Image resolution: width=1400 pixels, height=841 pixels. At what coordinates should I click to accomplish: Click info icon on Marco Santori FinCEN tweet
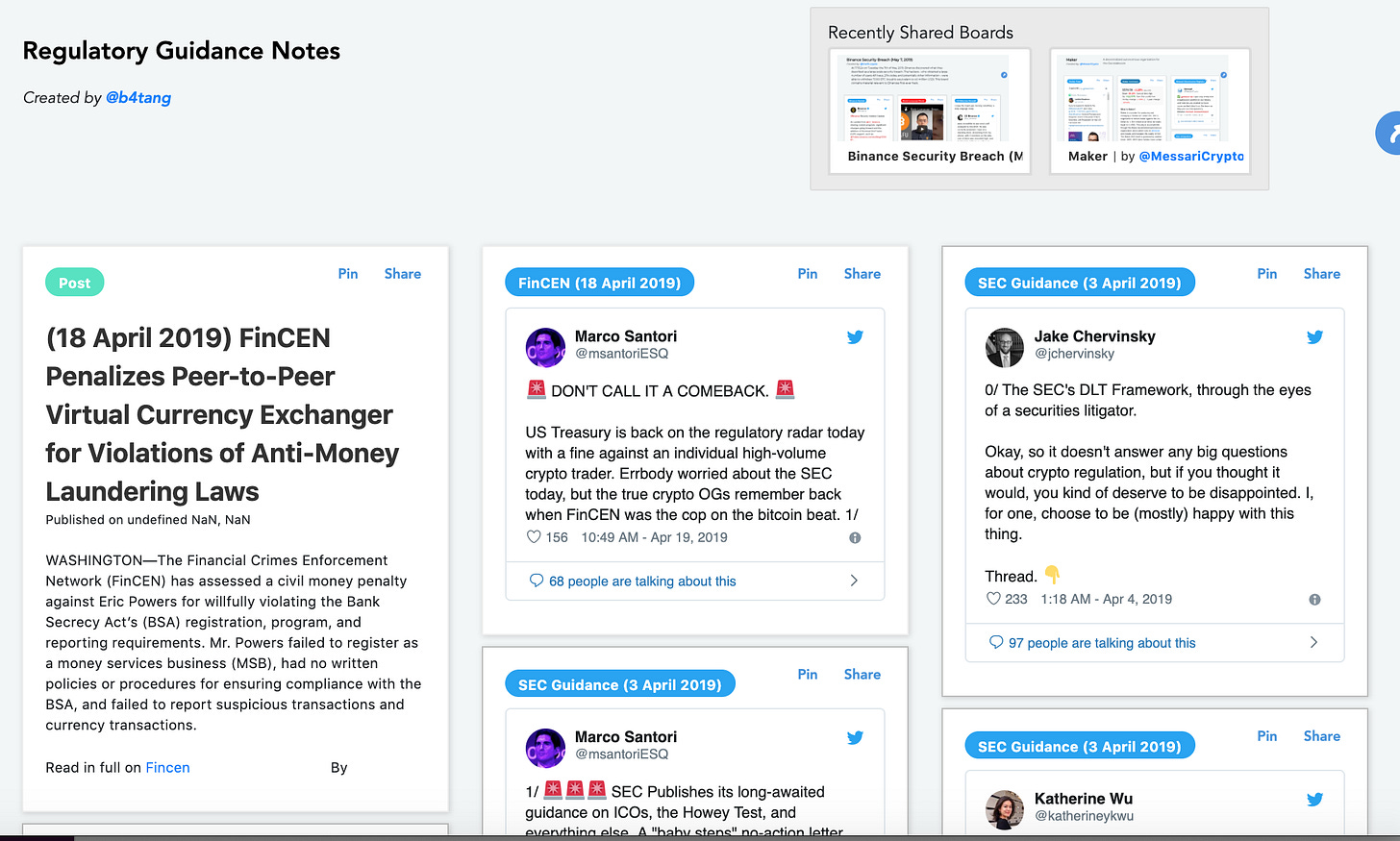click(x=855, y=538)
